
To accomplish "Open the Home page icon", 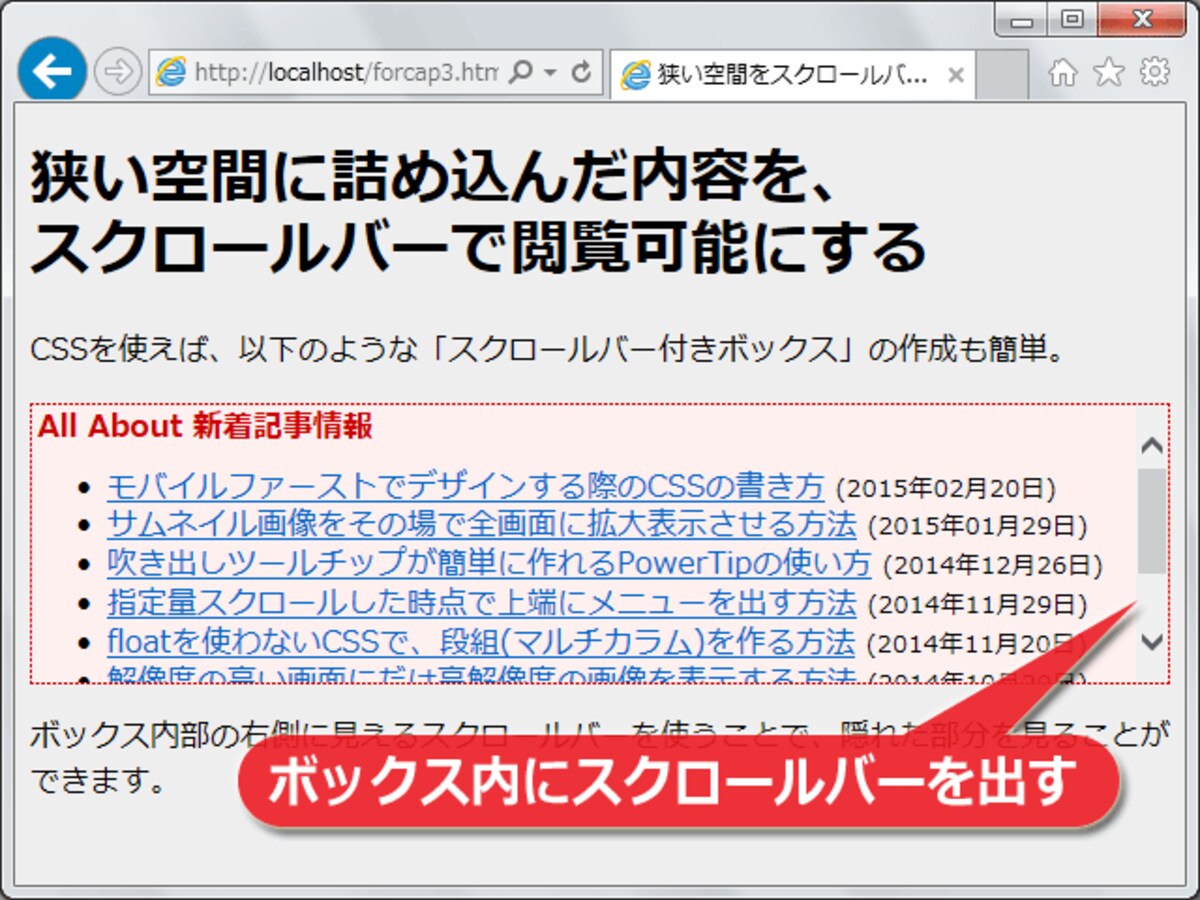I will tap(1063, 73).
